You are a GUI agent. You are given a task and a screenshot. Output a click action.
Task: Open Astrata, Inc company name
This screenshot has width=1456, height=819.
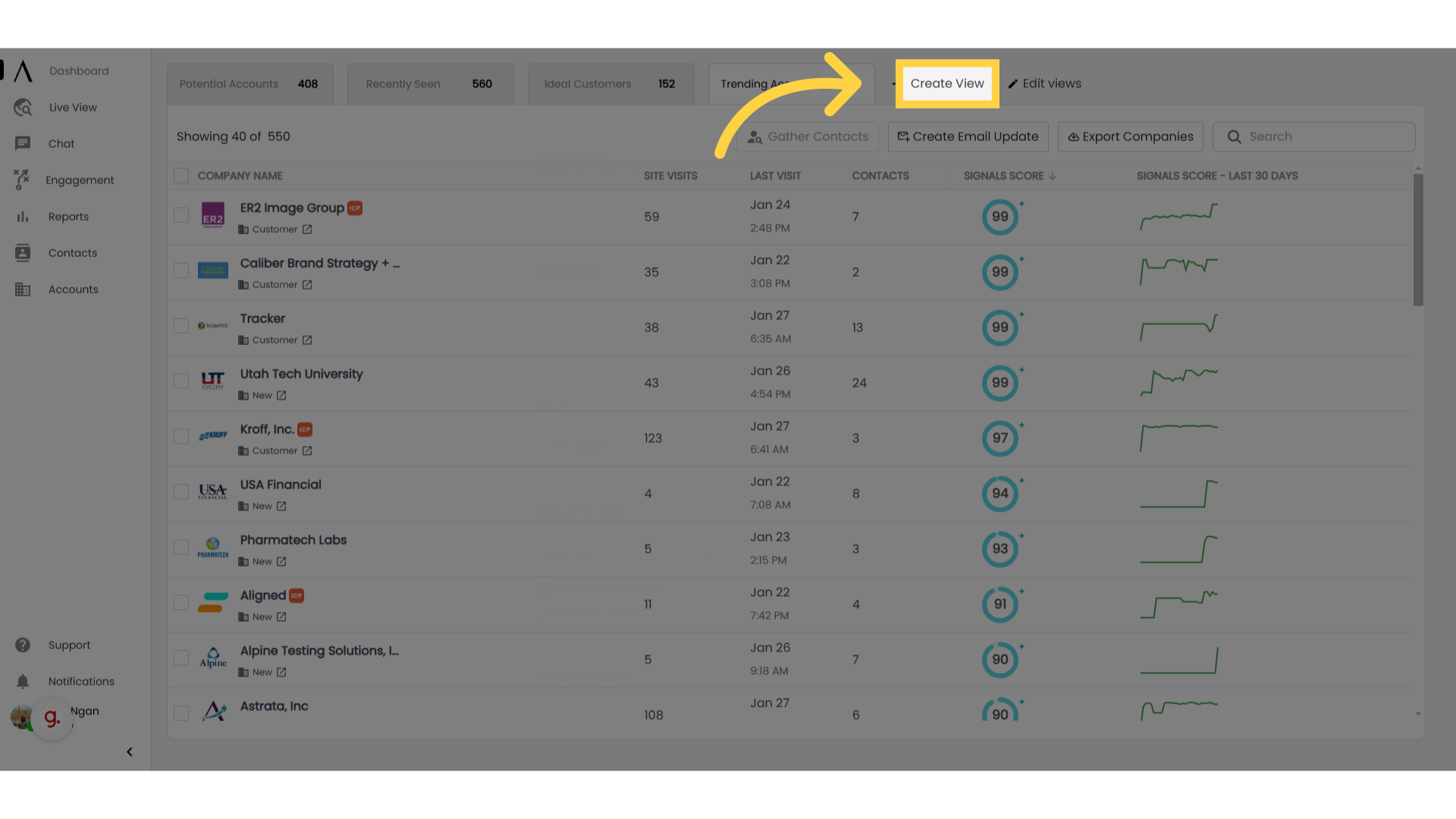click(274, 707)
